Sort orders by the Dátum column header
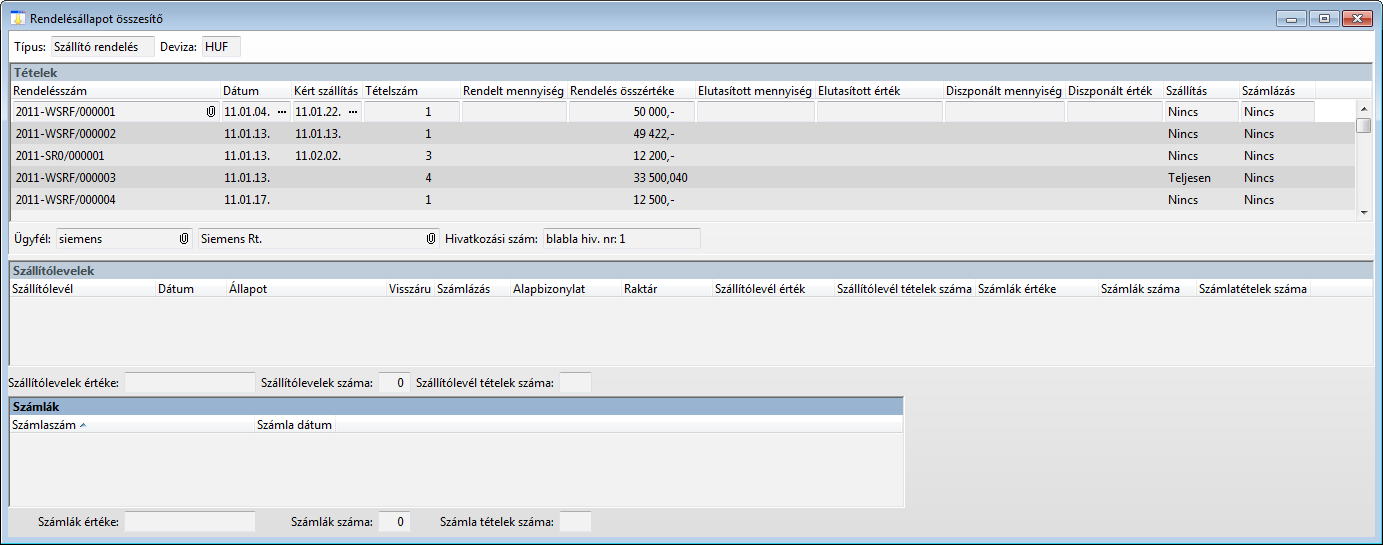Screen dimensions: 1383x545 pos(256,91)
